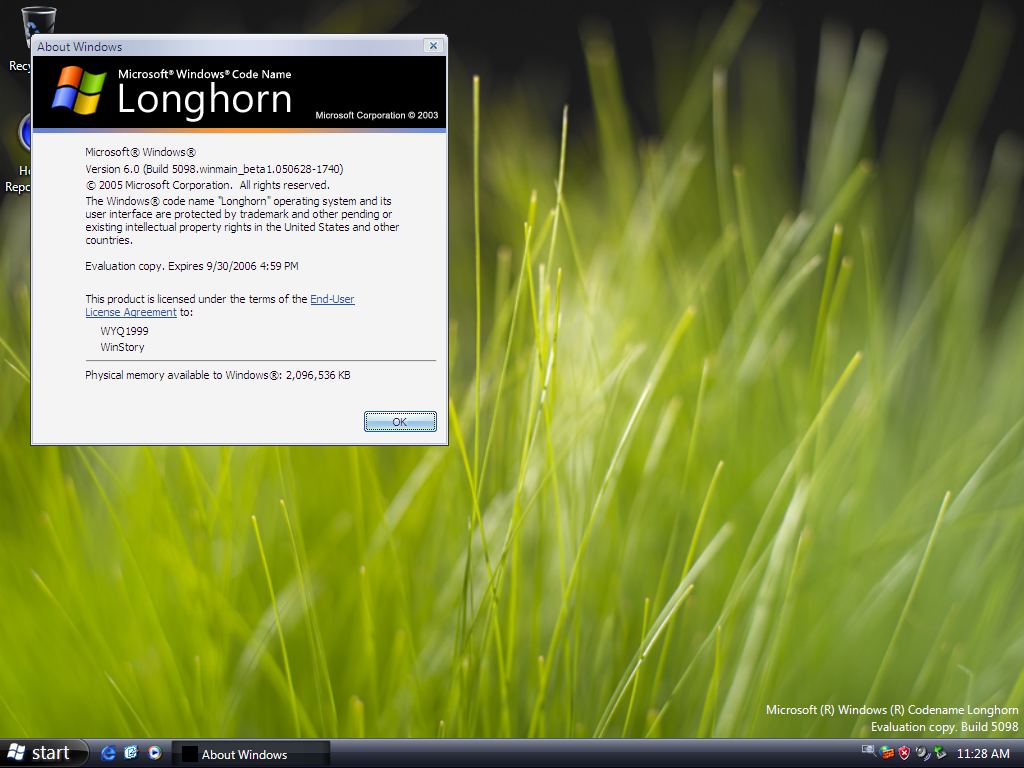Click the organization name WinStory

tap(122, 347)
